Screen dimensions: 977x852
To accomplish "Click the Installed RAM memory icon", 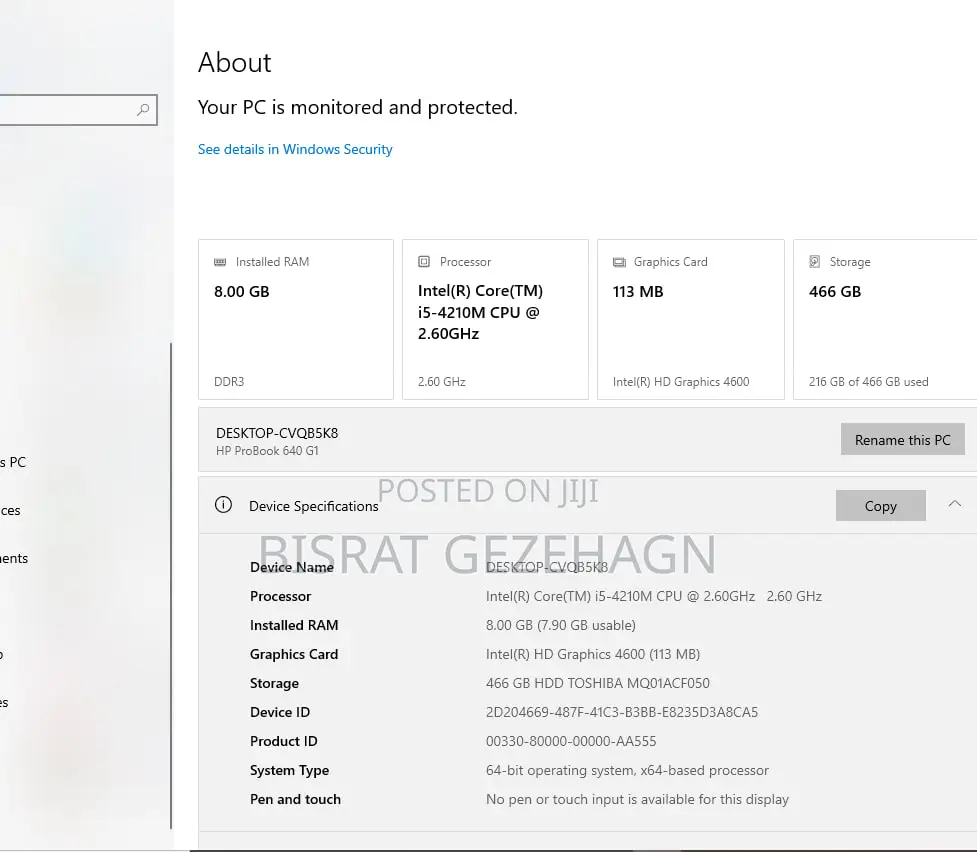I will (x=220, y=262).
